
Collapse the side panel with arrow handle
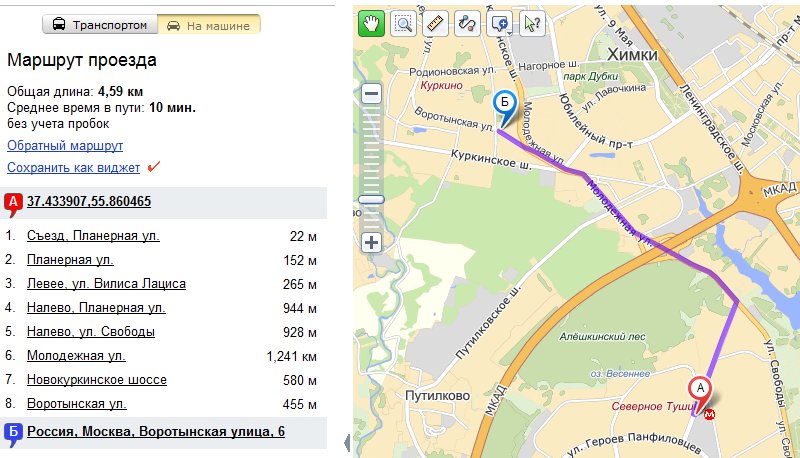pos(346,441)
